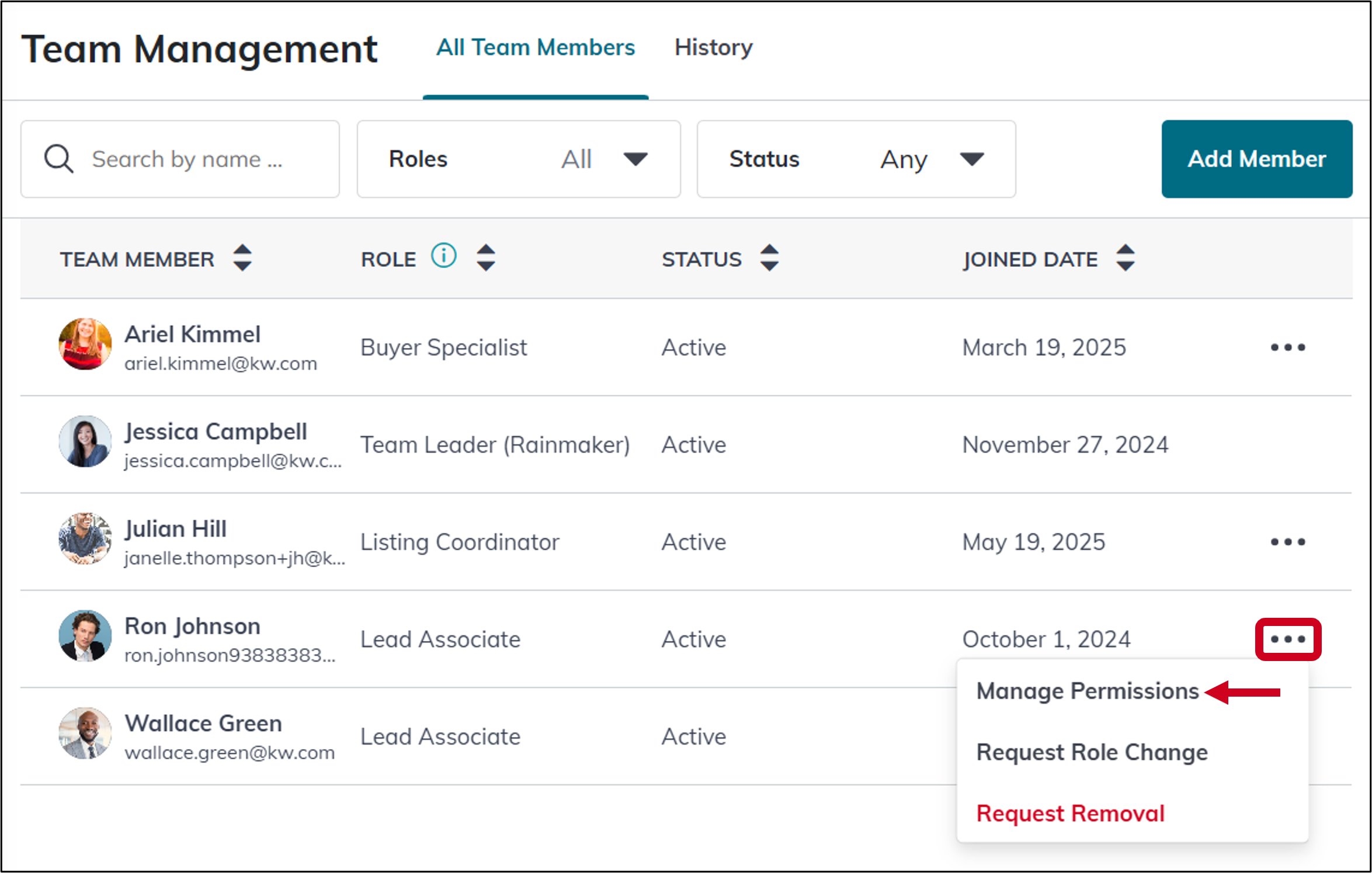Sort by ROLE column arrows
This screenshot has height=873, width=1372.
(x=486, y=258)
